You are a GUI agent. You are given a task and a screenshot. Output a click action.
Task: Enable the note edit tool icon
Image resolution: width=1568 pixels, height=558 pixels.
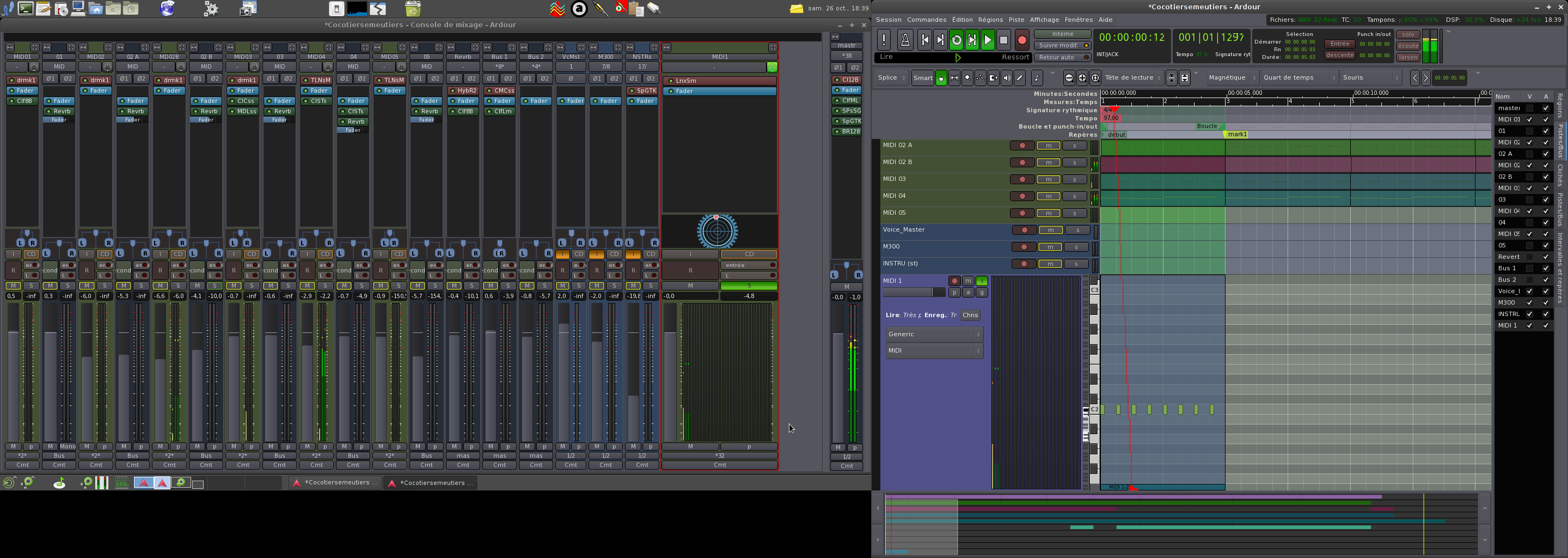coord(1037,78)
